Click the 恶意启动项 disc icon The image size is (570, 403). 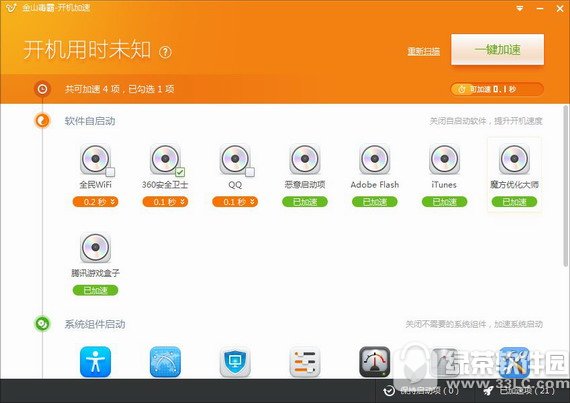coord(305,159)
